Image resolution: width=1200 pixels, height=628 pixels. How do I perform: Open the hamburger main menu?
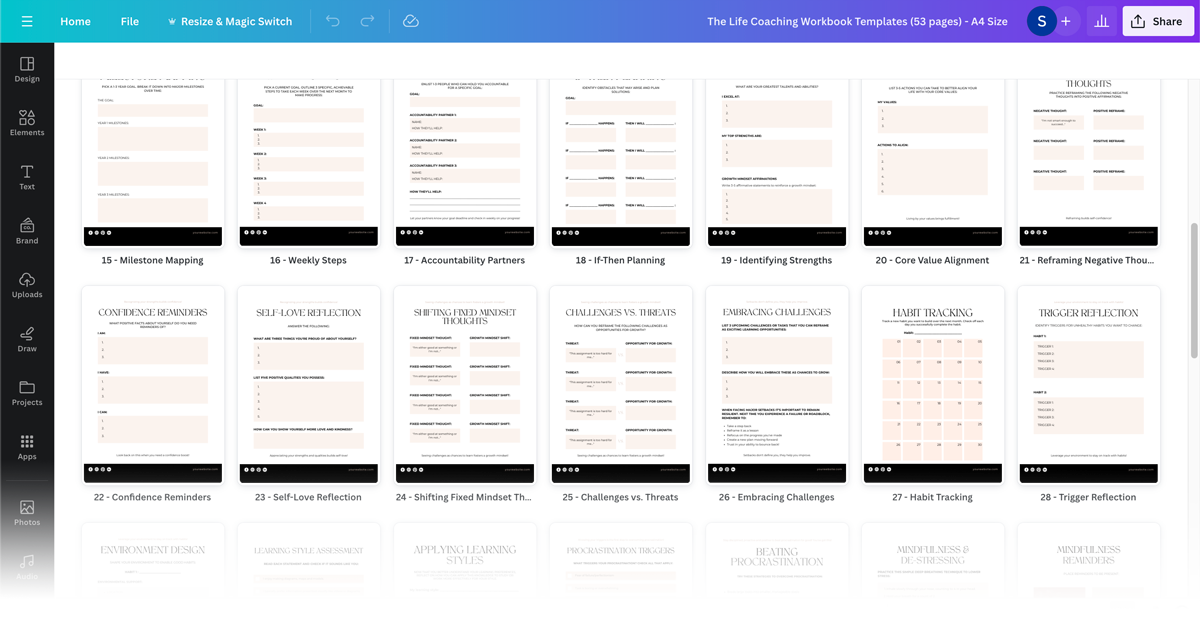click(x=27, y=21)
